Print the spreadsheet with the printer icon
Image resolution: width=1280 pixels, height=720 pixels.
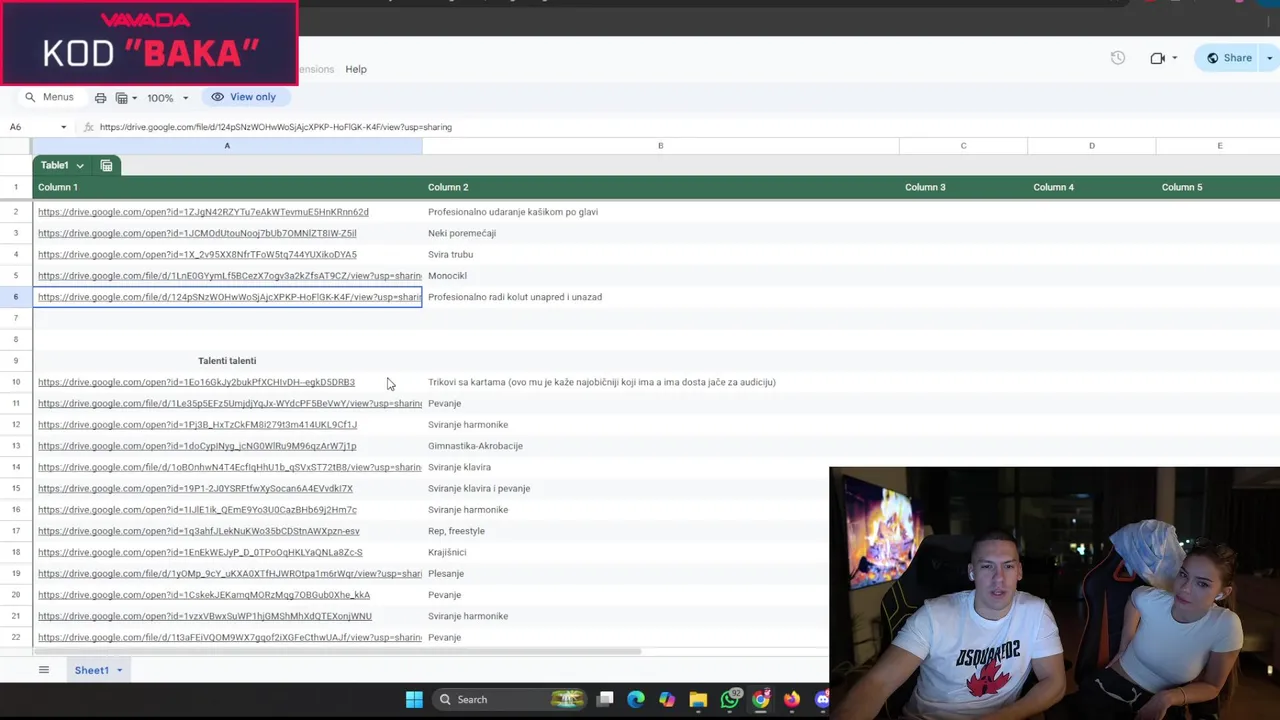coord(100,97)
